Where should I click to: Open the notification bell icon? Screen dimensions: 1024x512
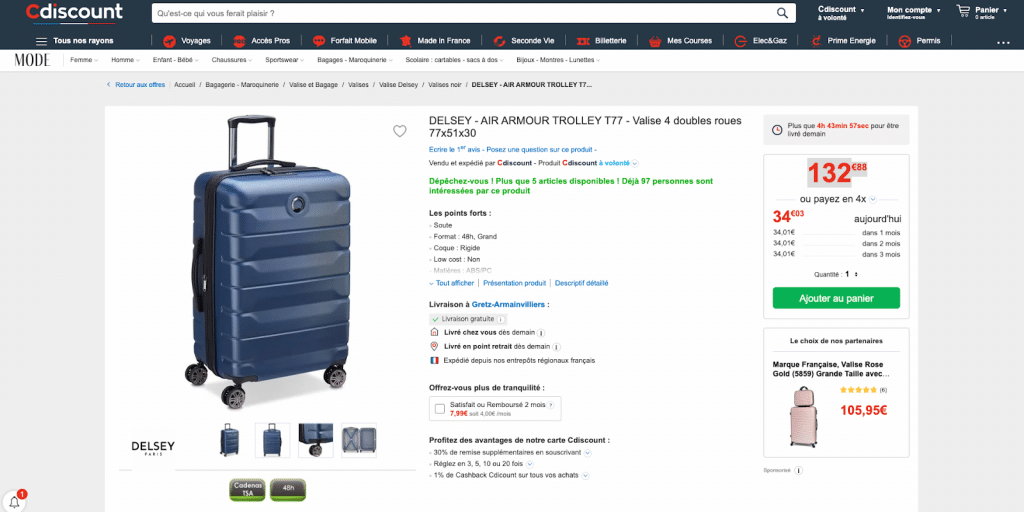coord(14,503)
